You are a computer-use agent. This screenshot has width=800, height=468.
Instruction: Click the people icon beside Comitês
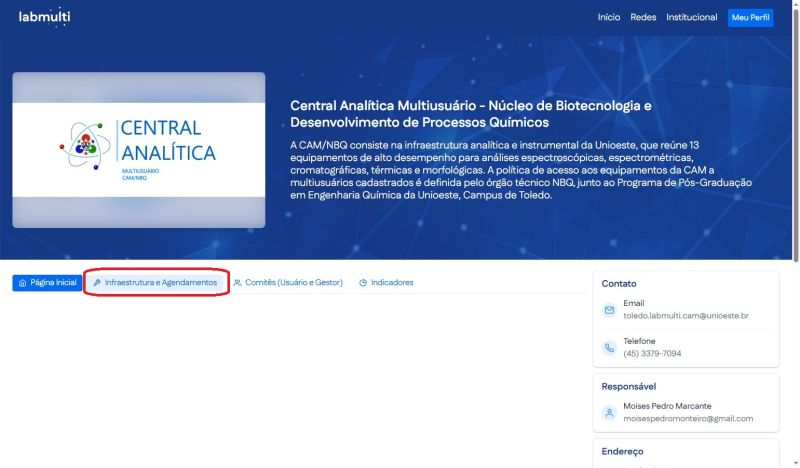point(237,283)
